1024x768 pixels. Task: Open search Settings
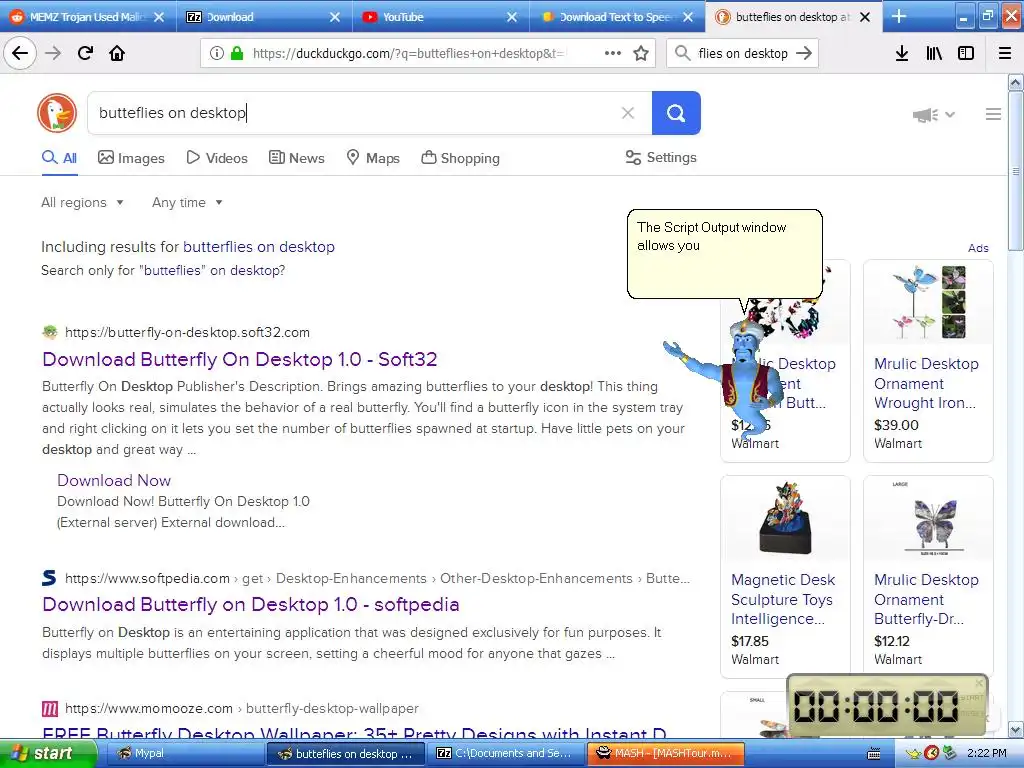click(x=661, y=157)
